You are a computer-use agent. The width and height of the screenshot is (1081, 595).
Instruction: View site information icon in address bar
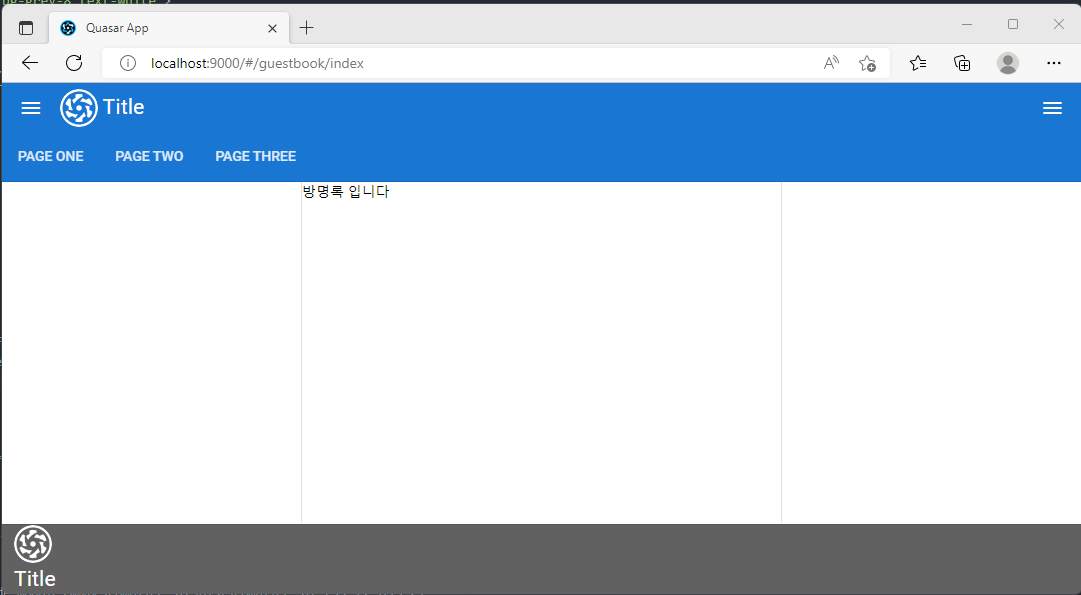[x=128, y=63]
